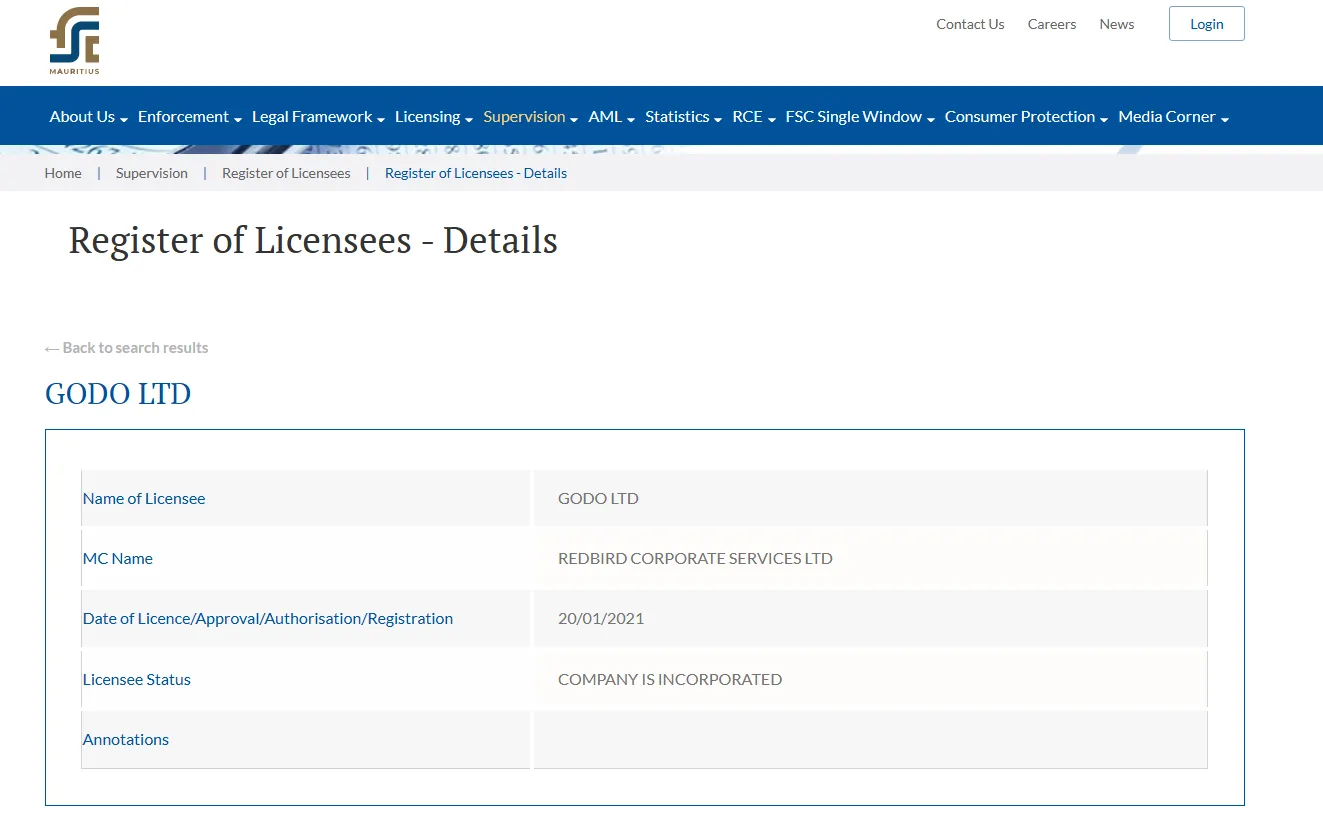Open Register of Licensees breadcrumb link
Viewport: 1323px width, 829px height.
pyautogui.click(x=286, y=173)
